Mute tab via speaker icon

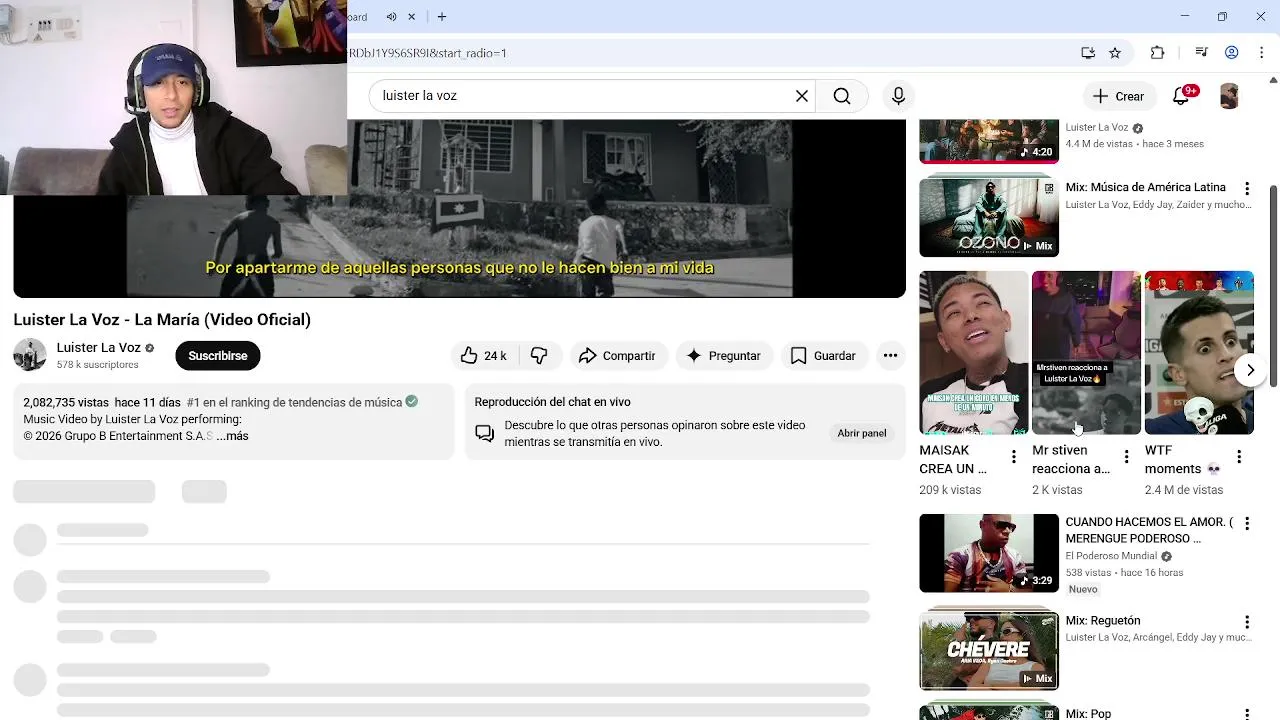coord(391,16)
